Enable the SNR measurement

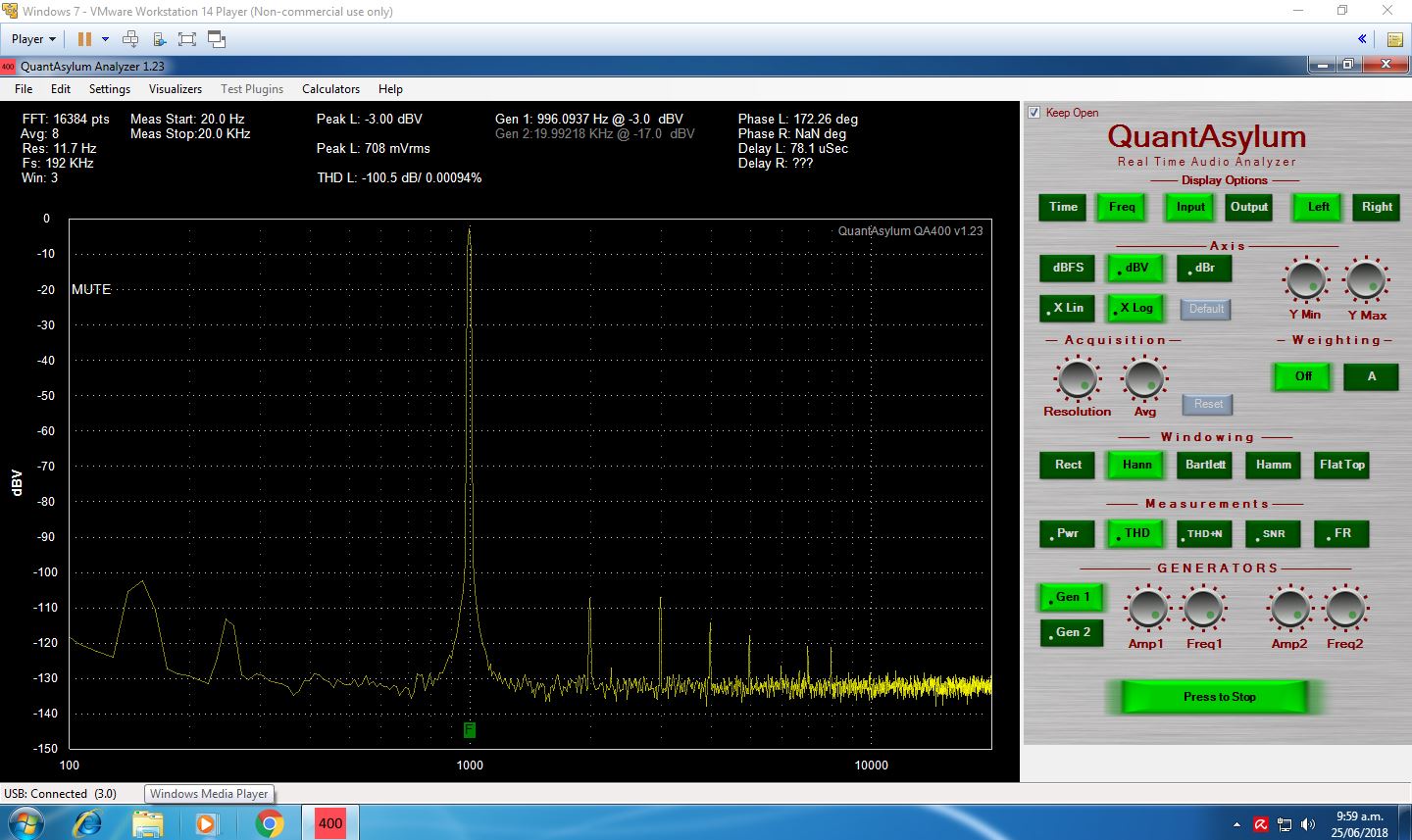pyautogui.click(x=1273, y=533)
